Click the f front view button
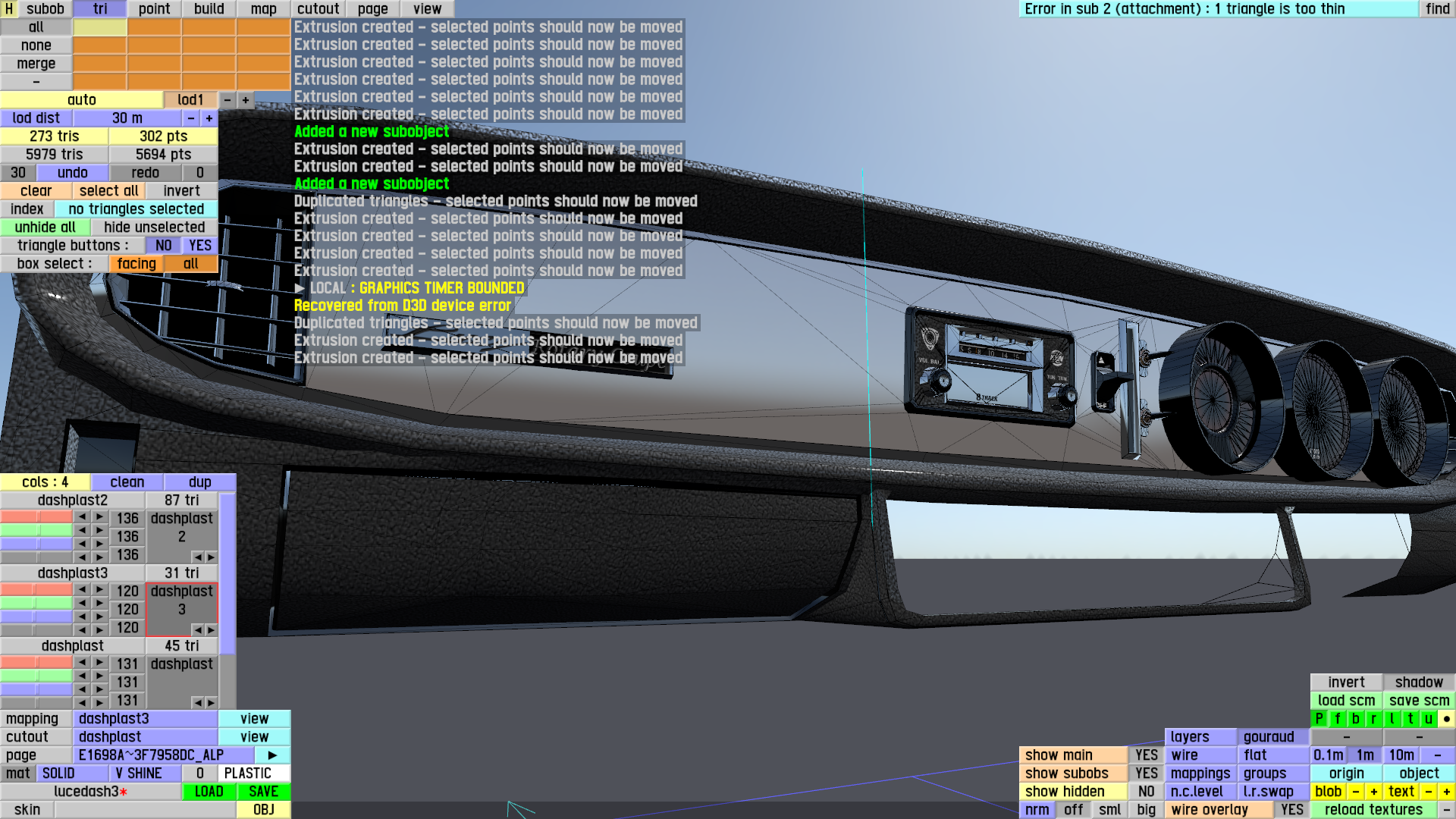The height and width of the screenshot is (819, 1456). (x=1337, y=719)
